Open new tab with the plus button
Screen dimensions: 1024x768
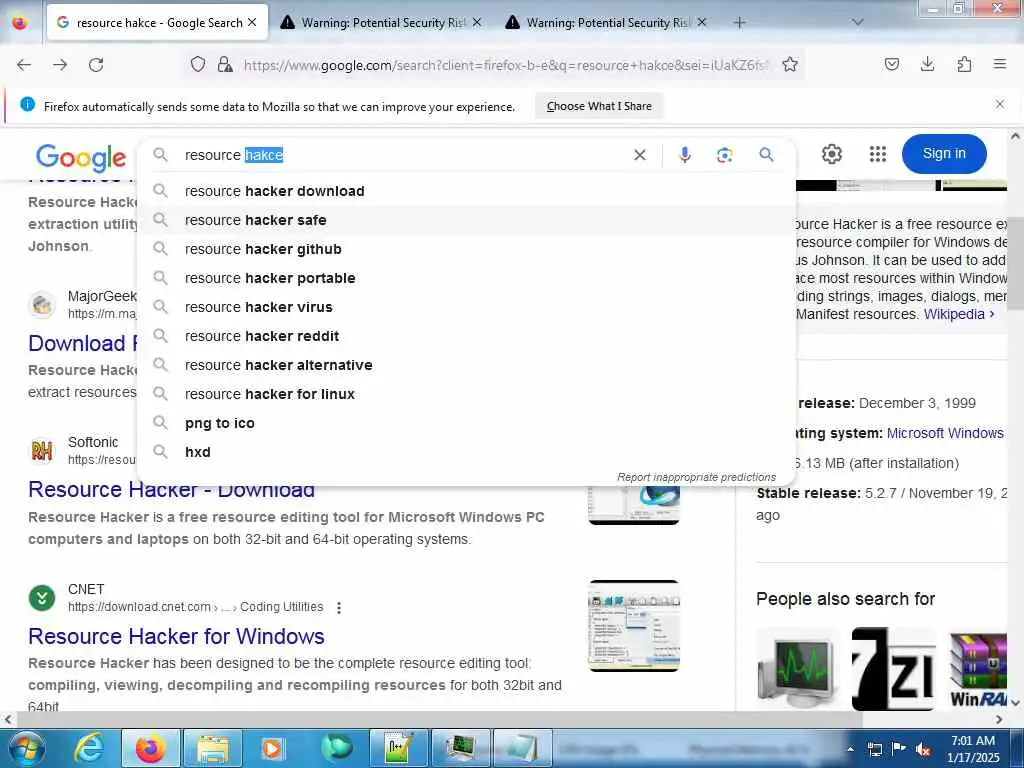coord(739,23)
